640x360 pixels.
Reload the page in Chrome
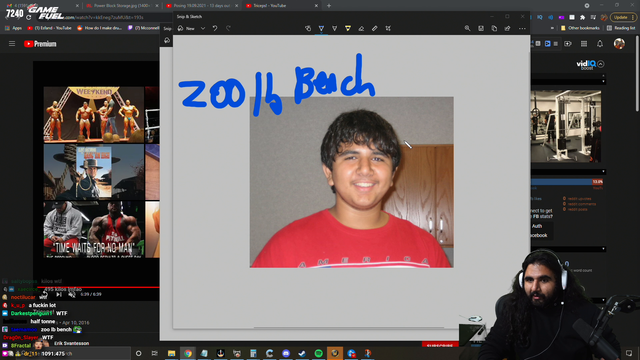tap(28, 18)
